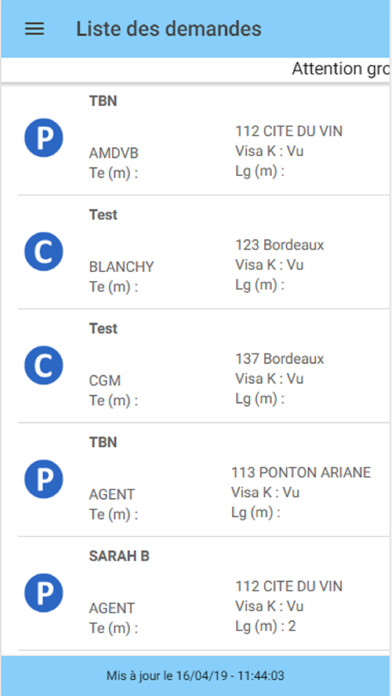The image size is (392, 696).
Task: Click the P icon for 113 PONTON ARIANE
Action: point(44,479)
